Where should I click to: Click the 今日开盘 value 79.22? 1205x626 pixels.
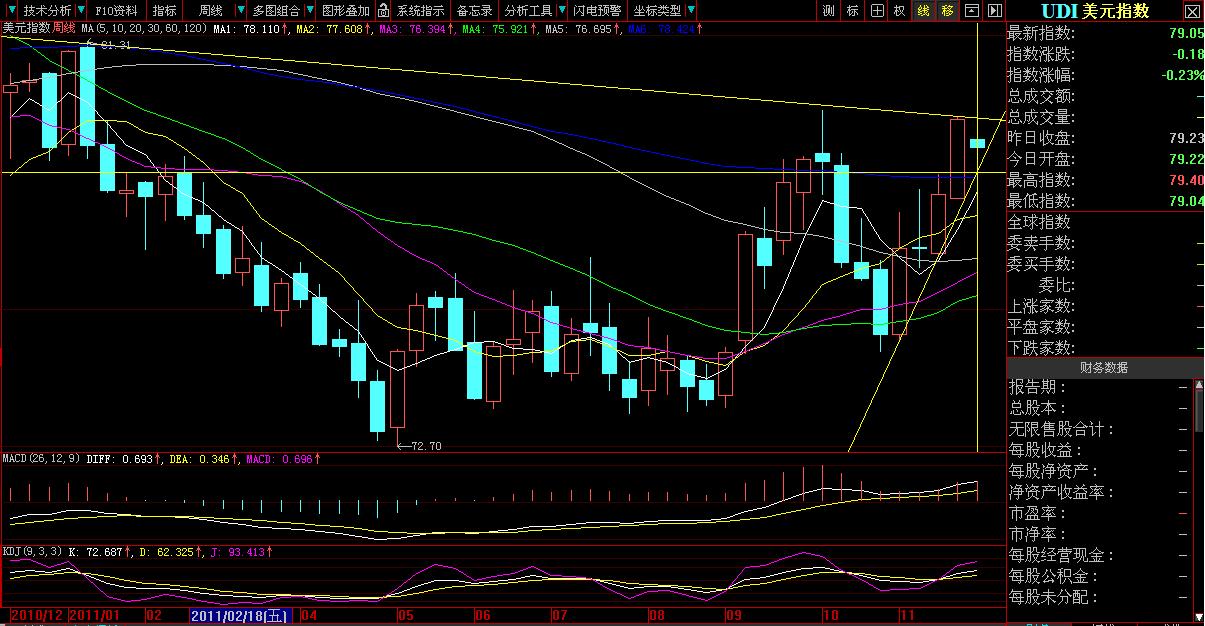pyautogui.click(x=1187, y=159)
